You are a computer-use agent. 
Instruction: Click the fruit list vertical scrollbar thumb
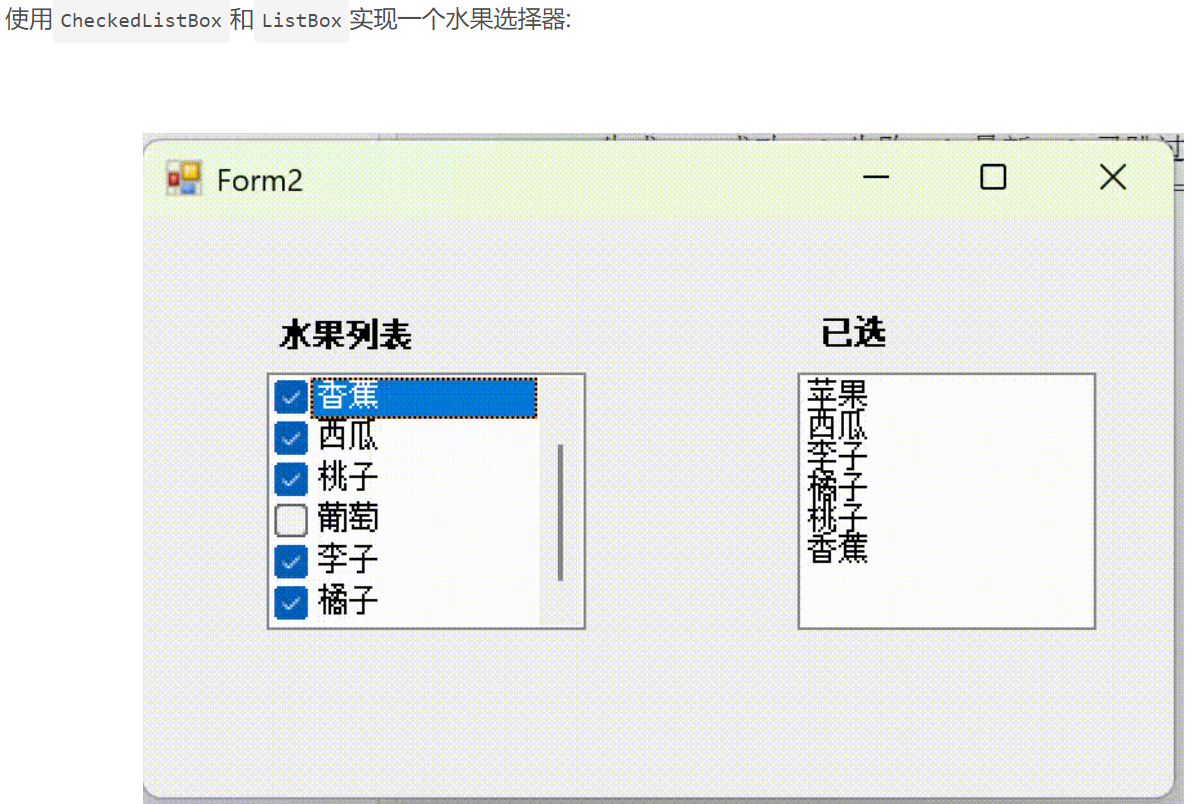tap(560, 513)
